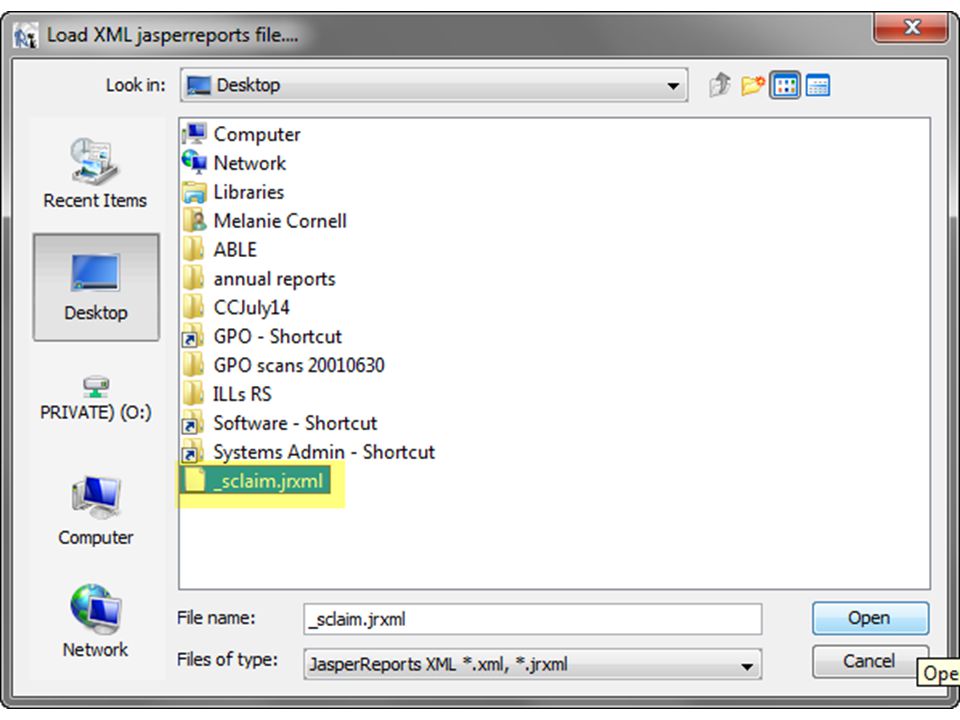Click the Network icon in file list
This screenshot has width=960, height=720.
(x=195, y=163)
